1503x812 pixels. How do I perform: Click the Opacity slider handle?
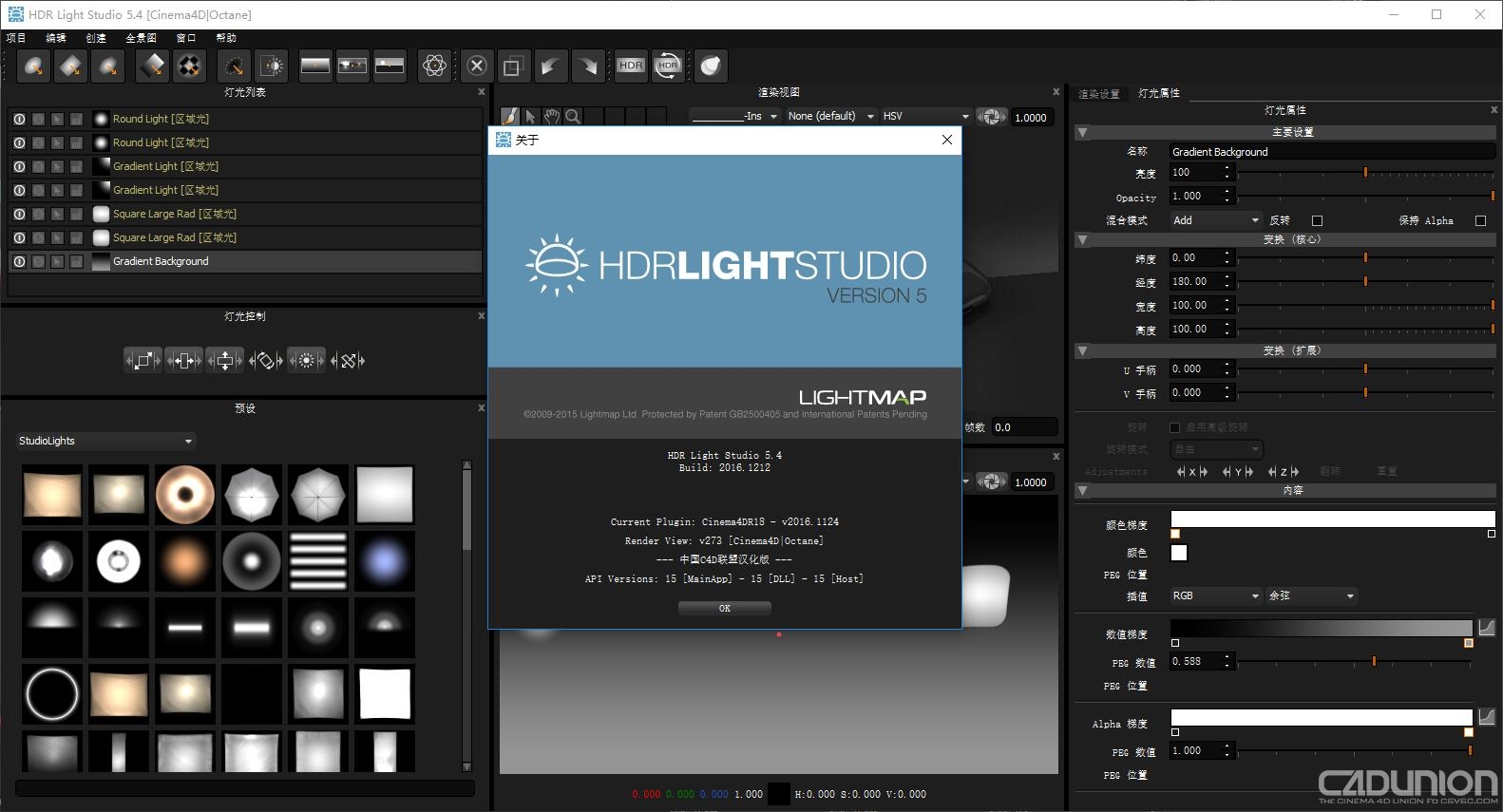point(1493,196)
